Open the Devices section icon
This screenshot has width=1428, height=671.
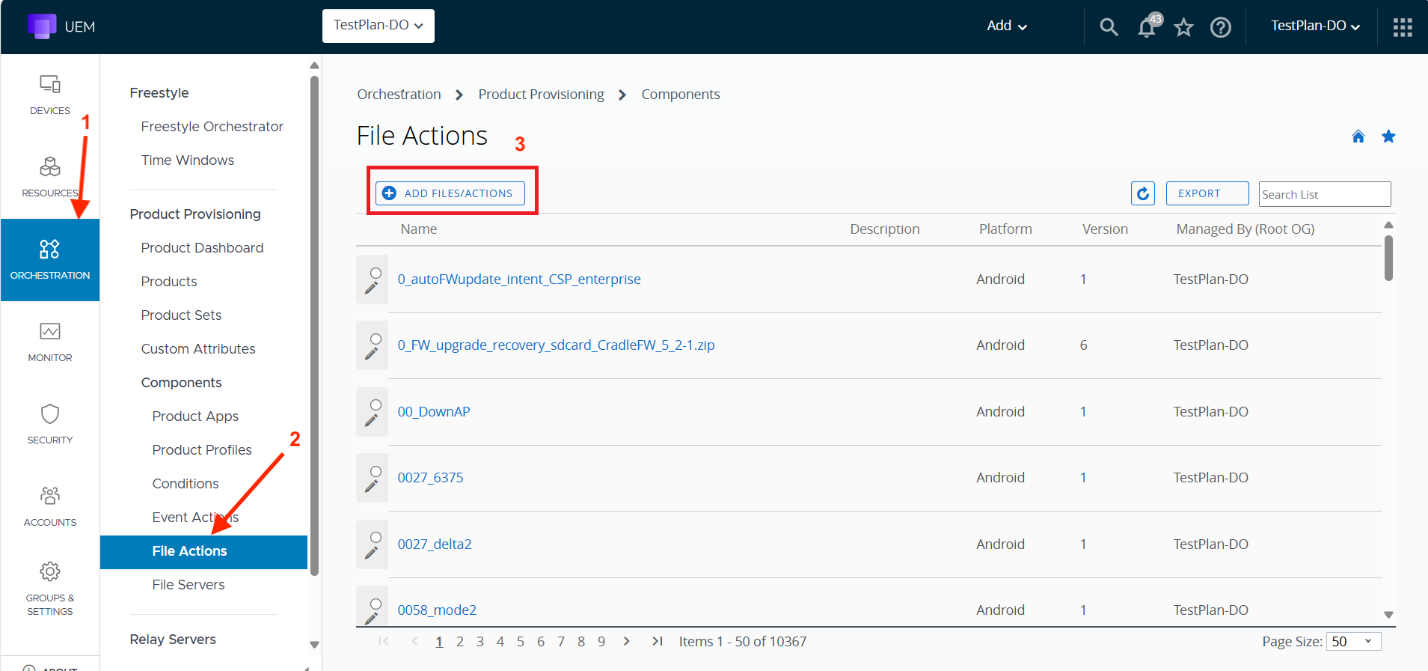point(50,85)
